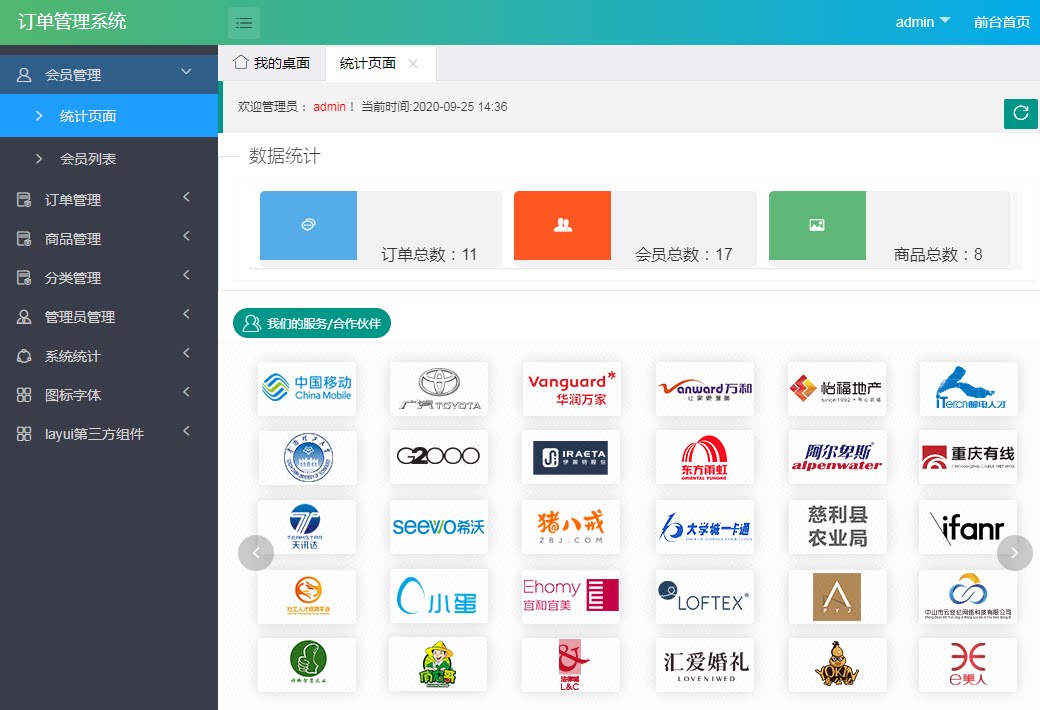Expand the 分类管理 menu arrow

186,275
